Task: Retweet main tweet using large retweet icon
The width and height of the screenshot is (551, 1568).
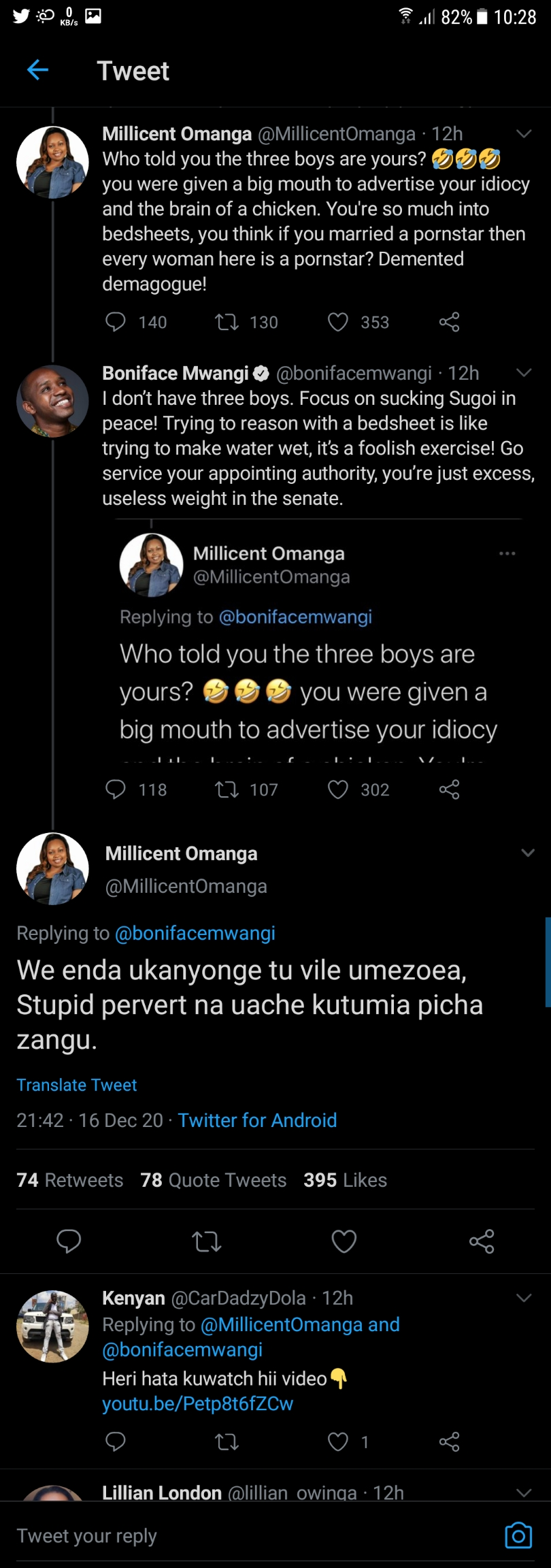Action: coord(207,1241)
